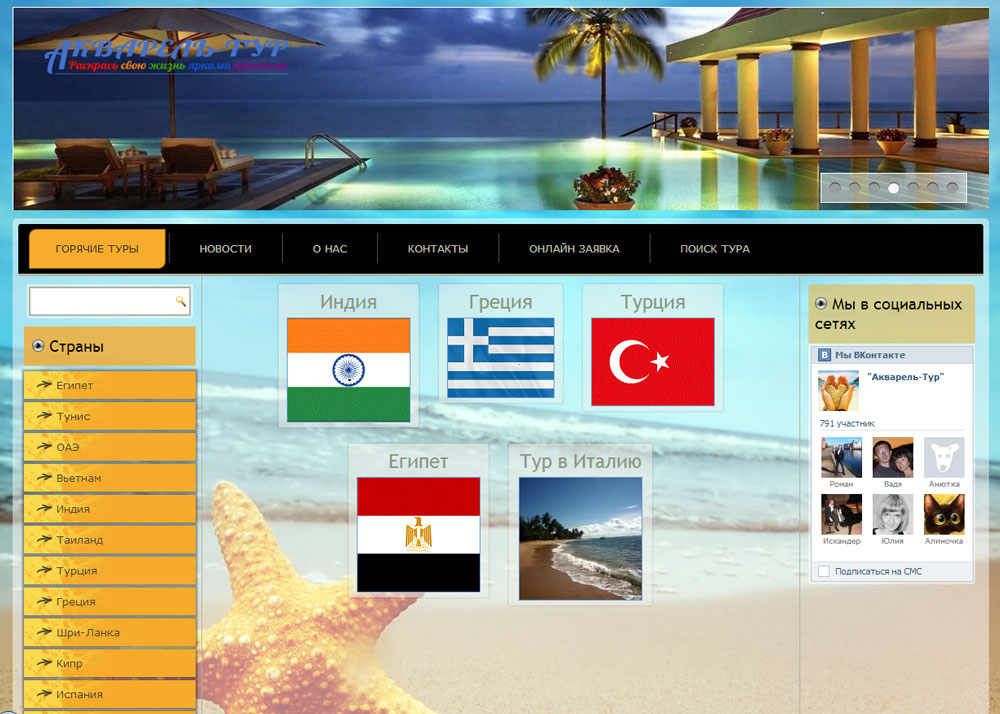Open the Мы ВКонтакте widget title
This screenshot has width=1000, height=714.
point(870,355)
